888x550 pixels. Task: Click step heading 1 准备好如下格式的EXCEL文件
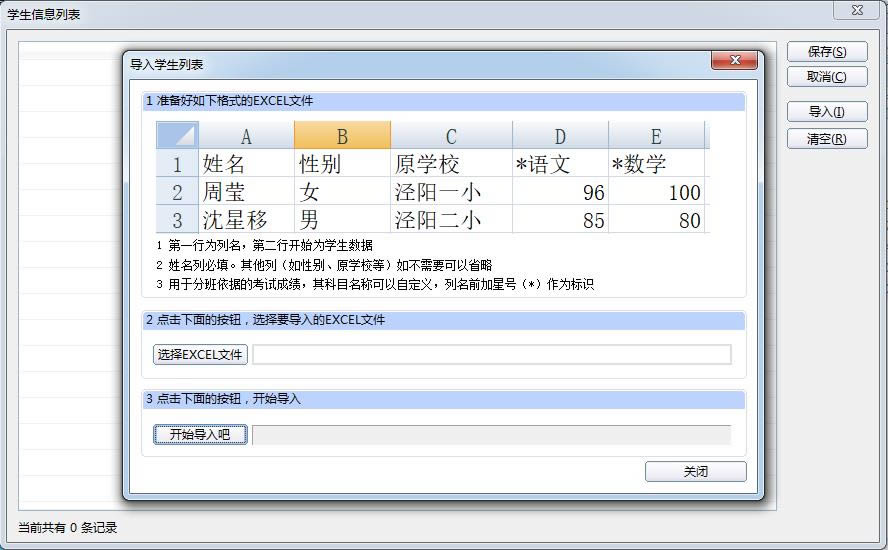[x=229, y=101]
